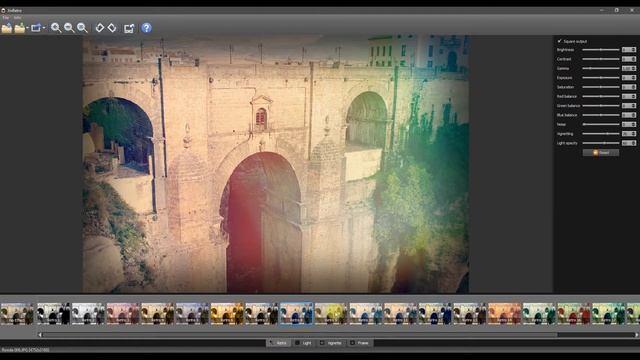
Task: Click the Contrast value spinner
Action: (x=629, y=59)
